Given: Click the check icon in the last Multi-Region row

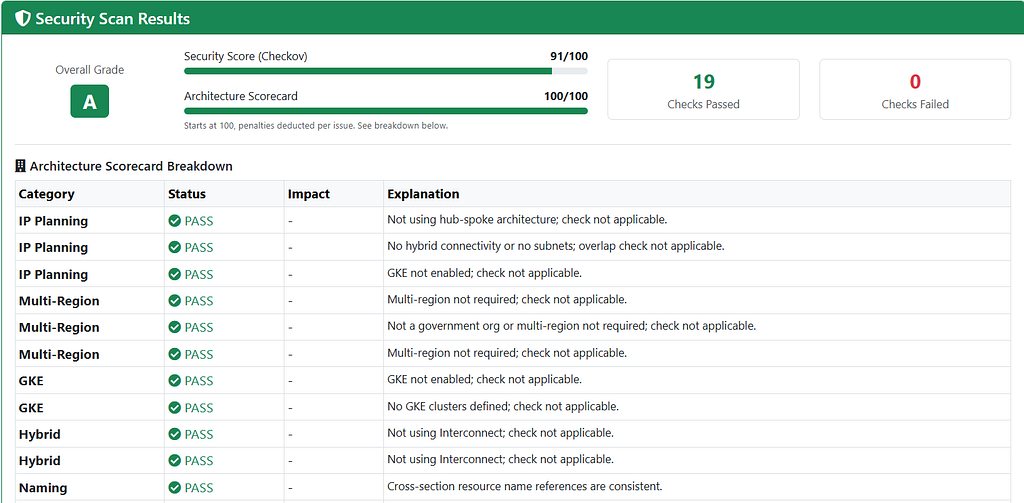Looking at the screenshot, I should click(x=174, y=354).
